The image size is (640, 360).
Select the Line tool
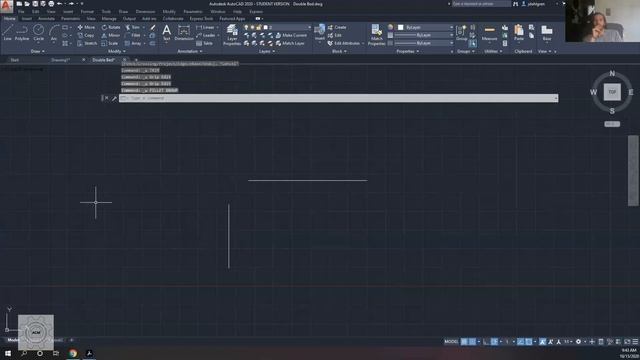7,32
